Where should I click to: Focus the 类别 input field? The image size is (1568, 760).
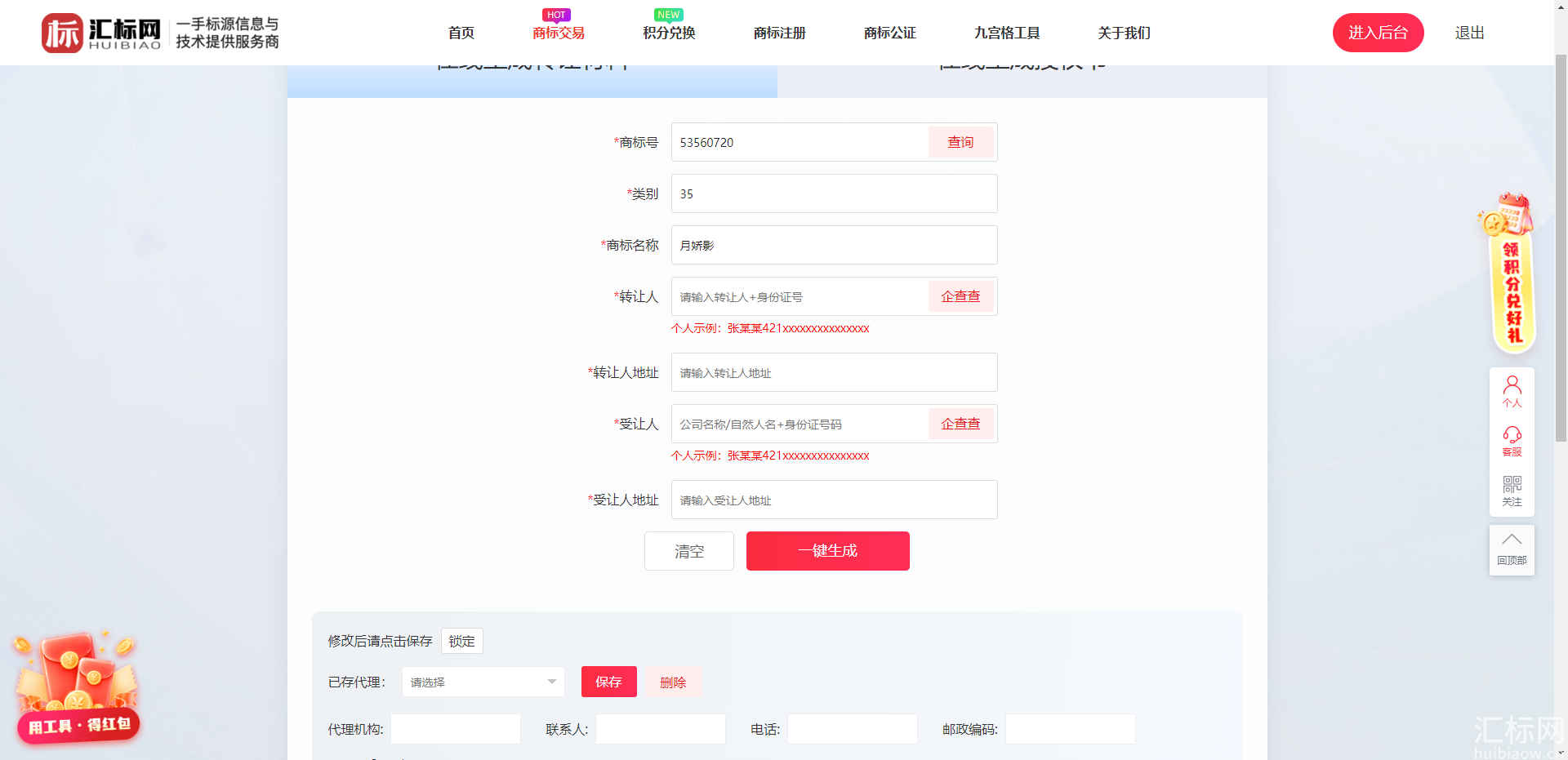(x=835, y=193)
